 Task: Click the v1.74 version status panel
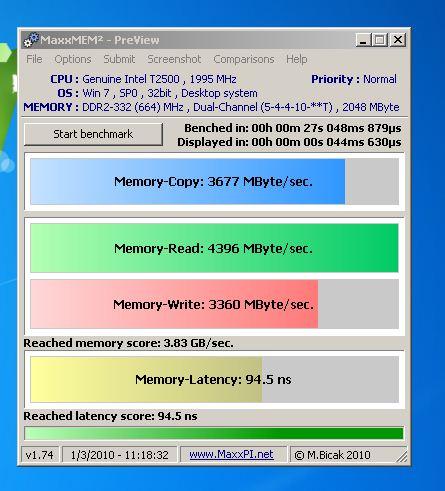click(x=40, y=455)
